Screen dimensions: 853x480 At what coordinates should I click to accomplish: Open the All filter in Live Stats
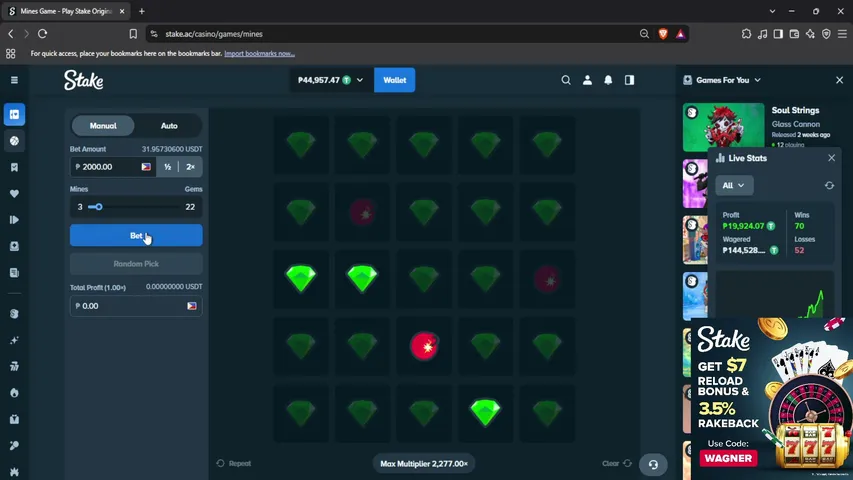click(734, 186)
